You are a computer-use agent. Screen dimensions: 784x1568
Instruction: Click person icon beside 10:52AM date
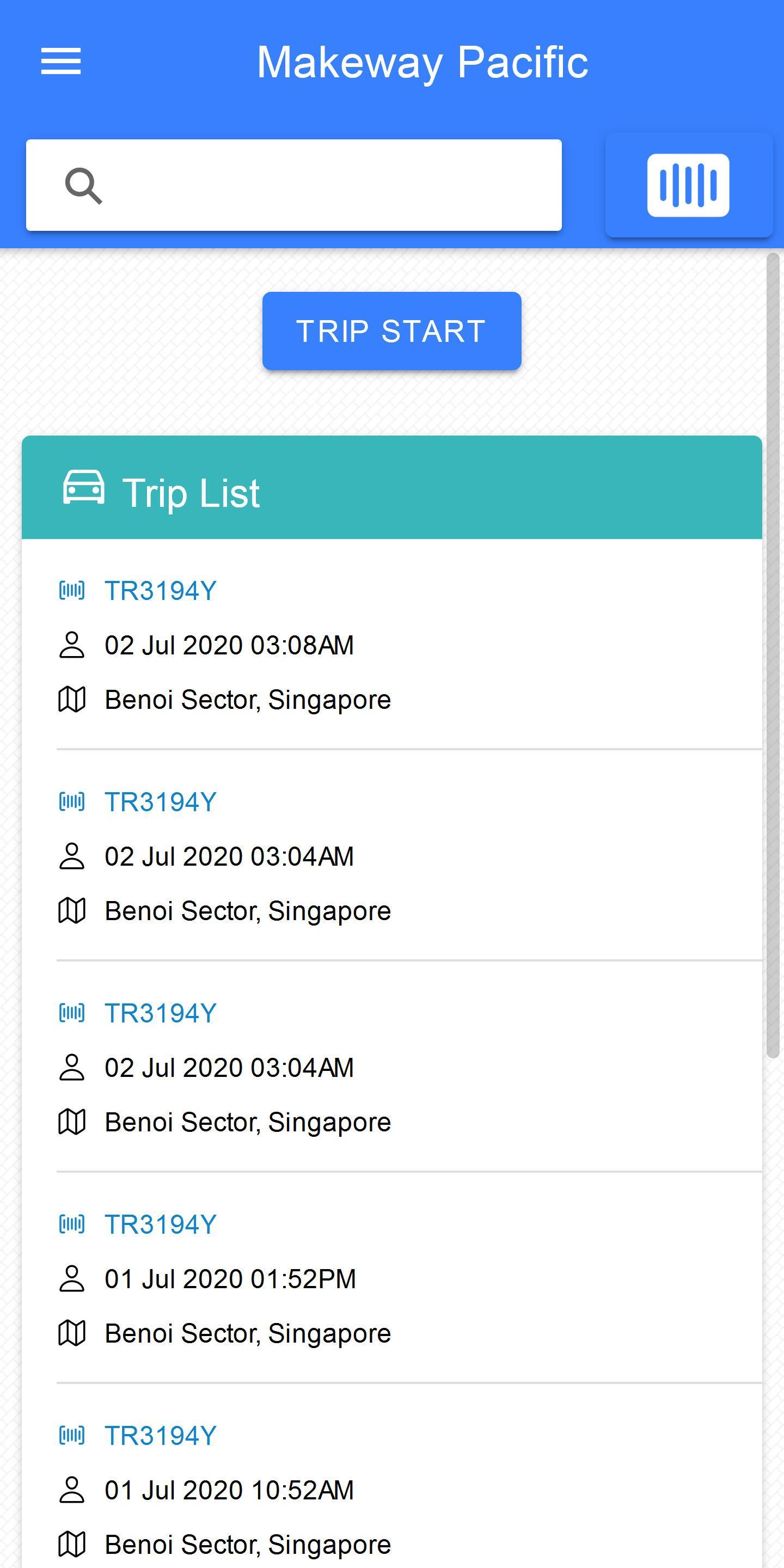pos(72,1490)
